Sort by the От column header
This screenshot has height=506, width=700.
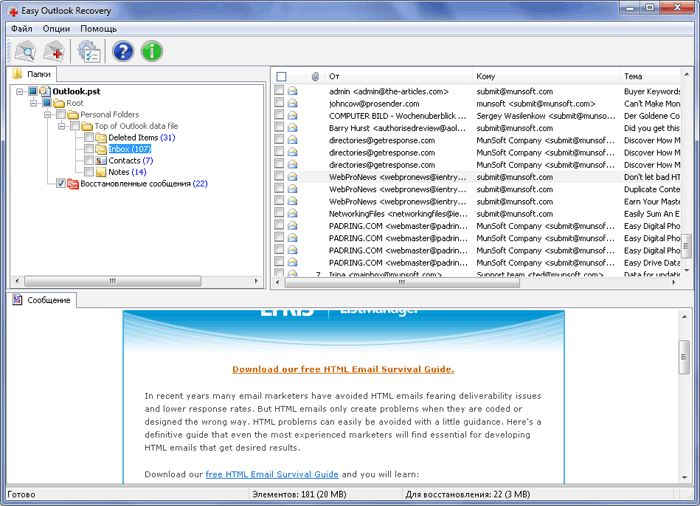pos(399,76)
